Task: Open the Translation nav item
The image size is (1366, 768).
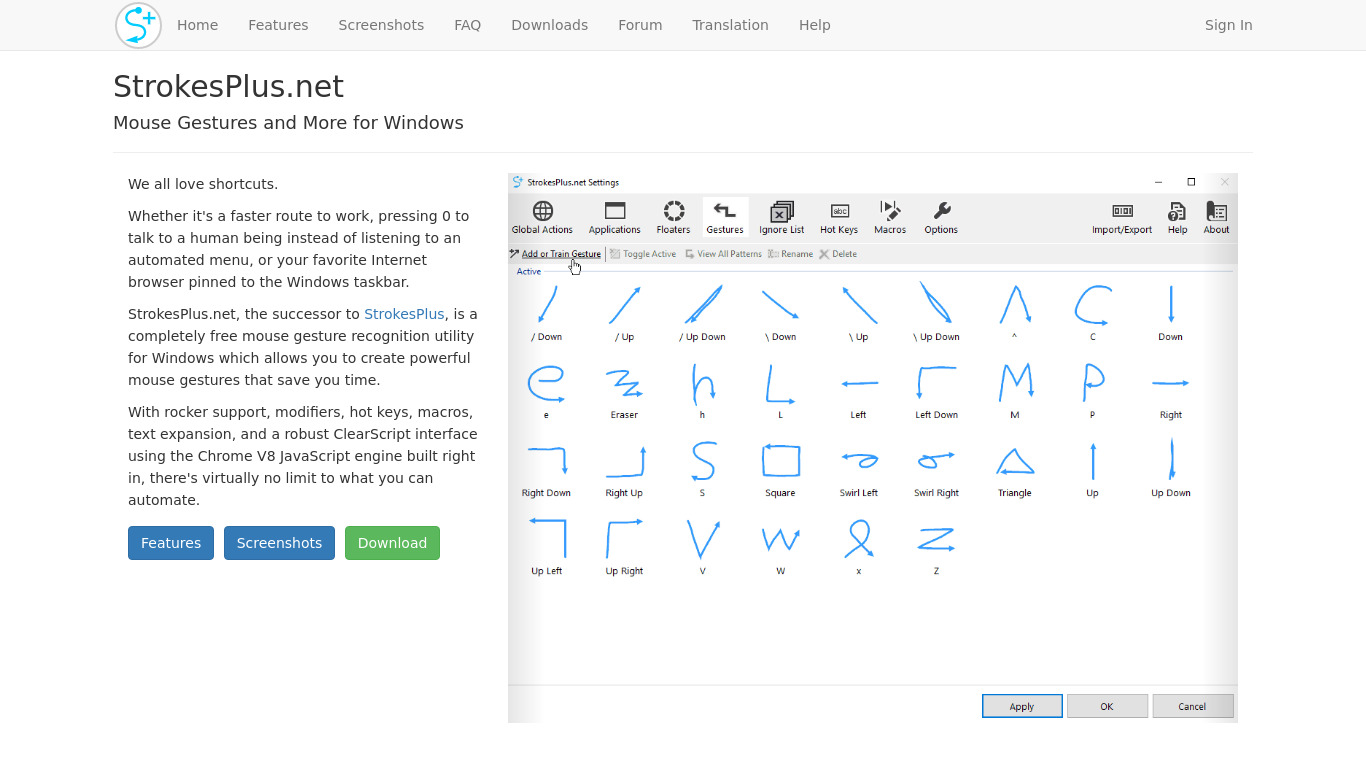Action: tap(730, 25)
